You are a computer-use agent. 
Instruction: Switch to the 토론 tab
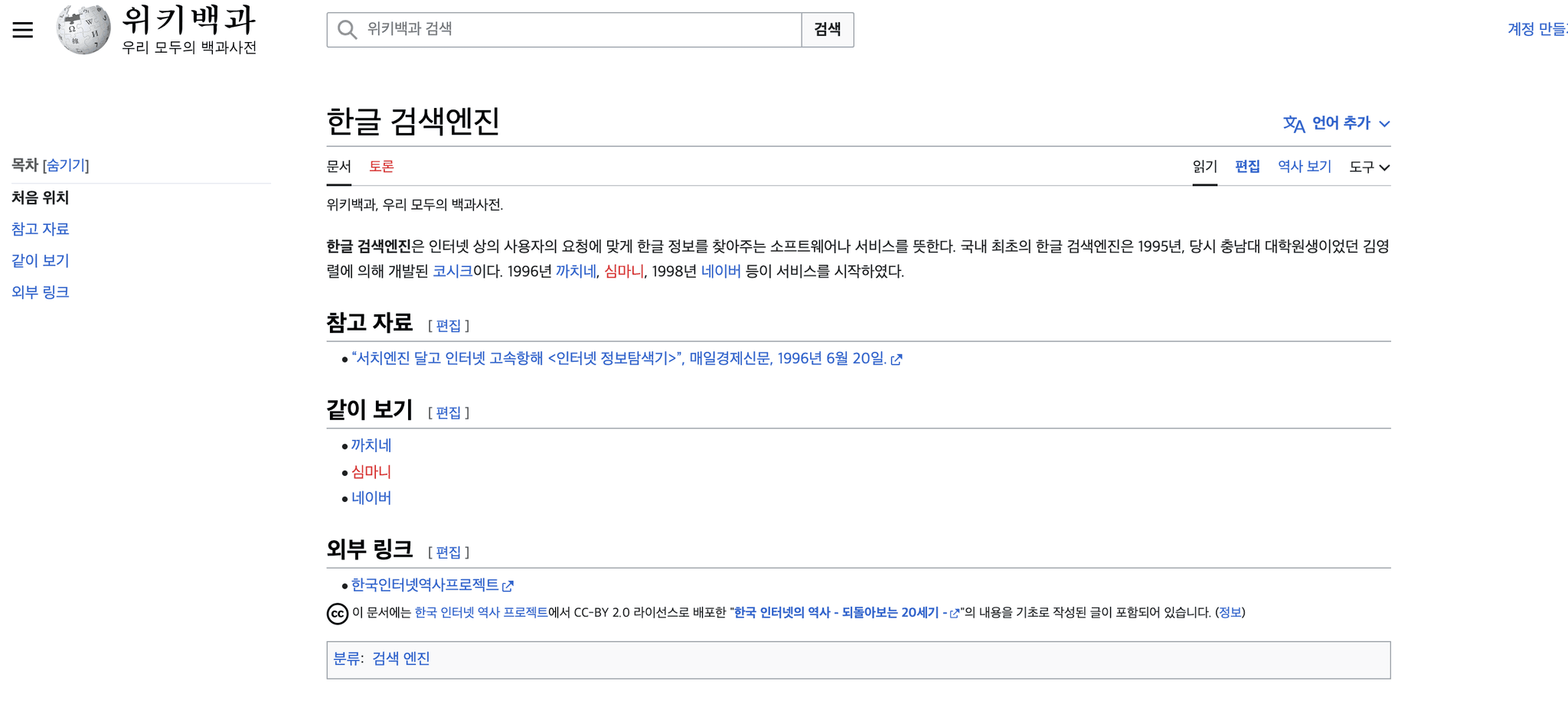(381, 166)
